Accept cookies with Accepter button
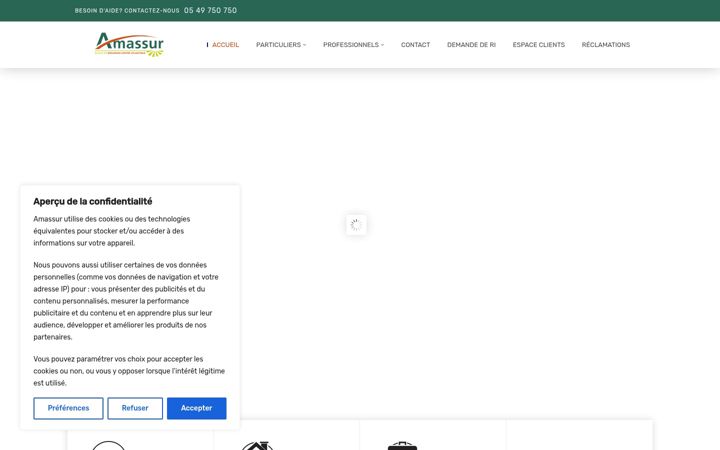Screen dimensions: 720x450 (197, 408)
